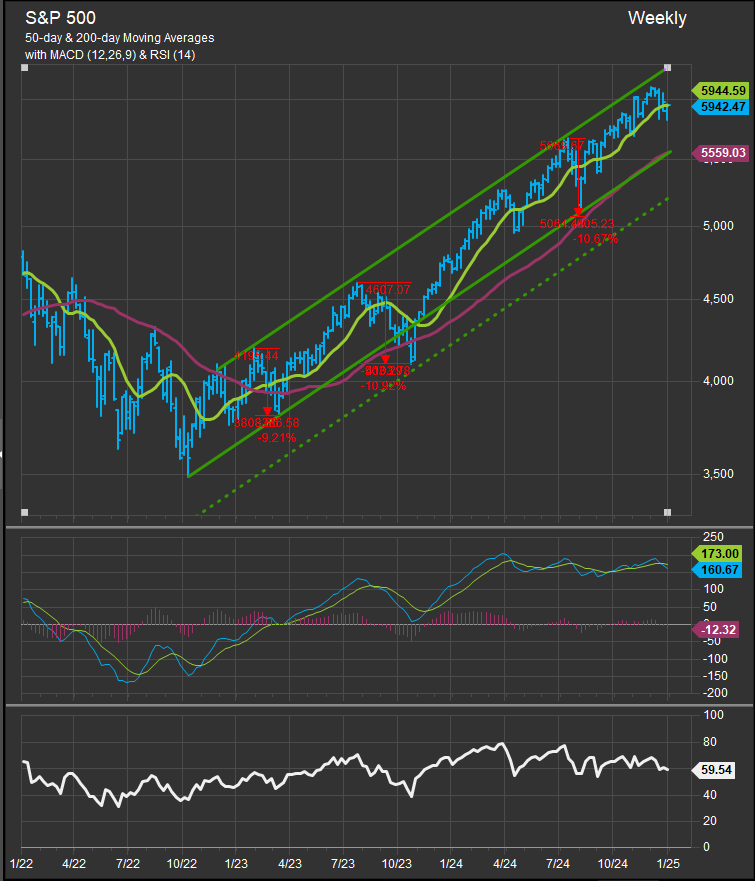Click the Weekly timeframe label
755x881 pixels.
657,18
